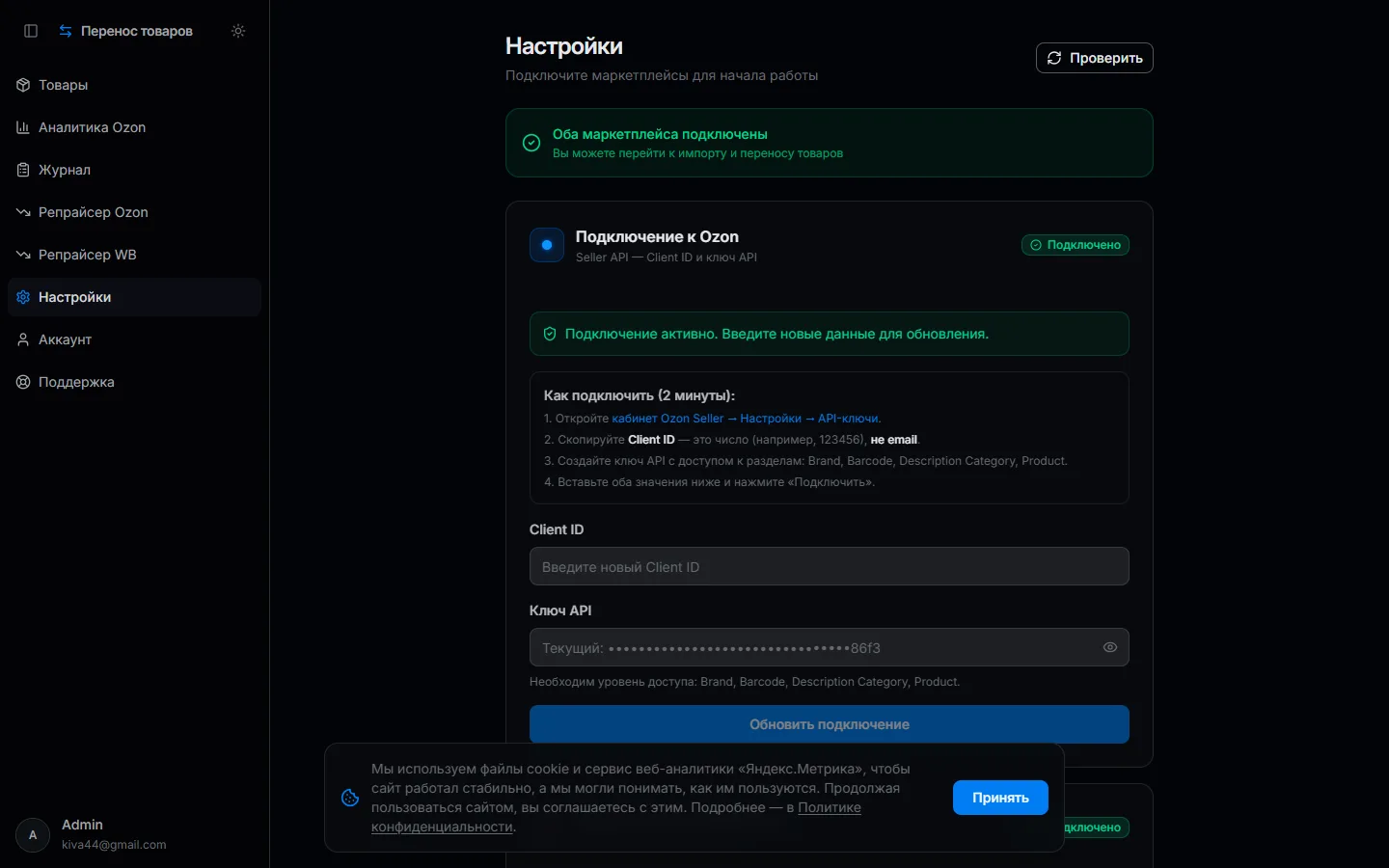The image size is (1389, 868).
Task: Click the Оба маркетплейса подключены text
Action: tap(660, 134)
